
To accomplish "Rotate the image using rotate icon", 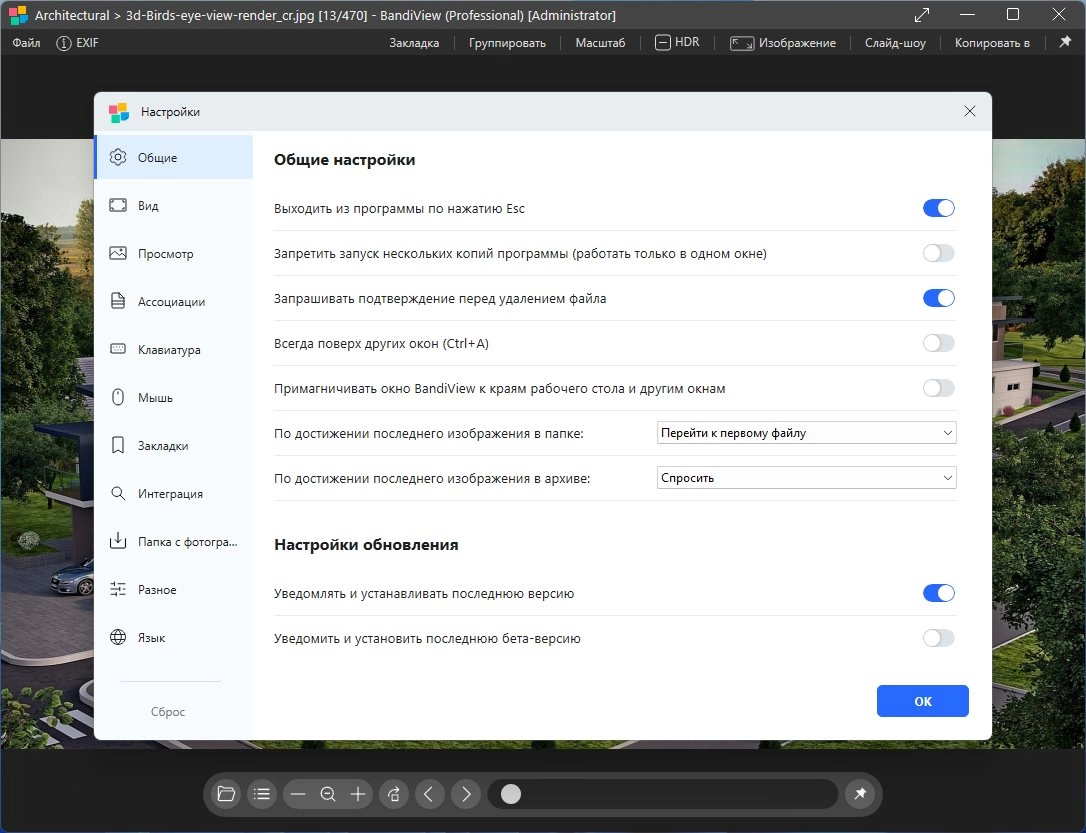I will 394,794.
